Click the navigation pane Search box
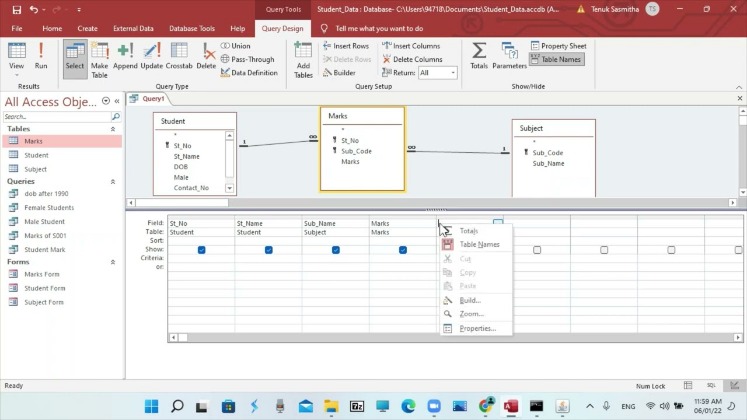Screen dimensions: 747x420 click(55, 117)
